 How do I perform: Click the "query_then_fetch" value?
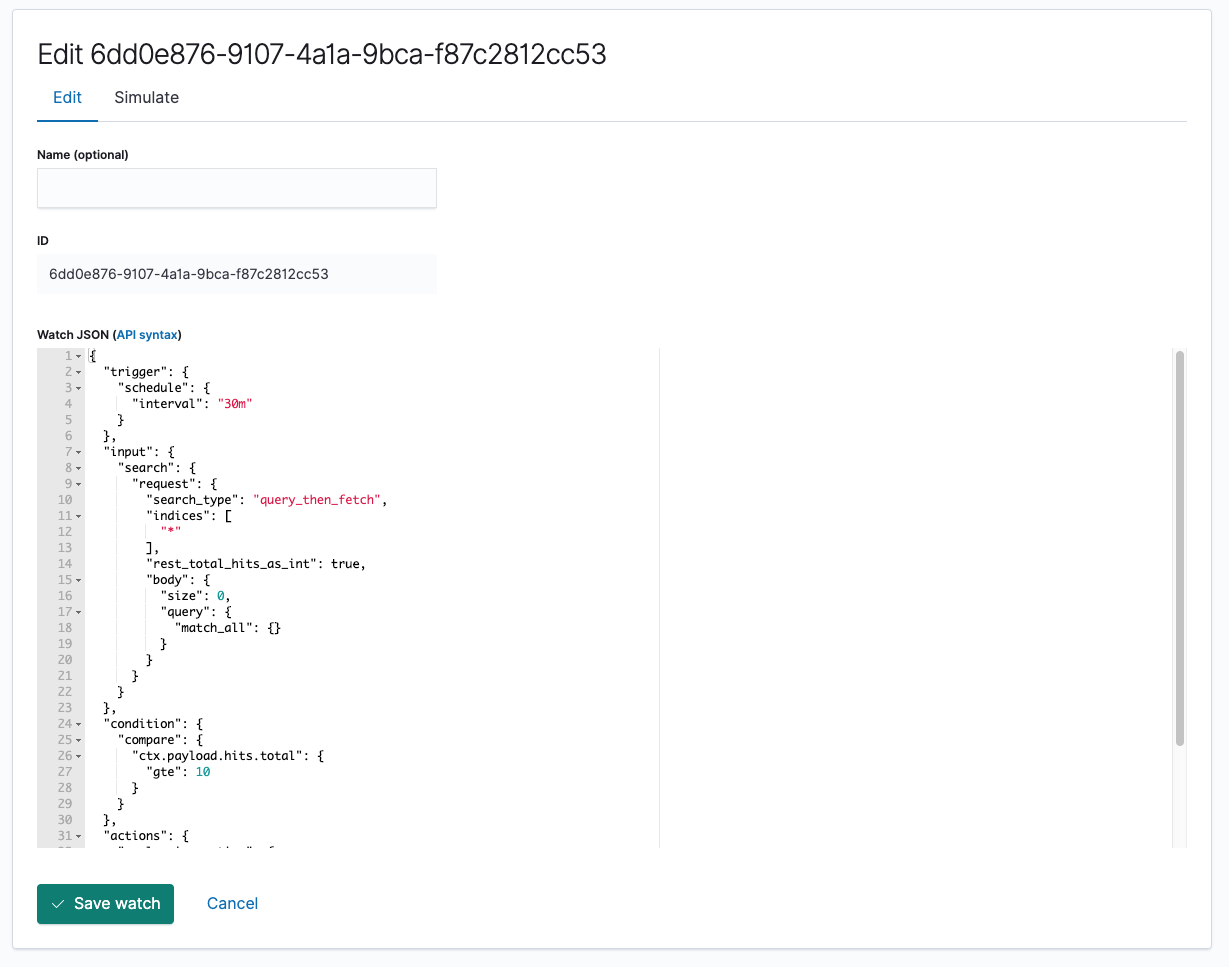pos(319,500)
